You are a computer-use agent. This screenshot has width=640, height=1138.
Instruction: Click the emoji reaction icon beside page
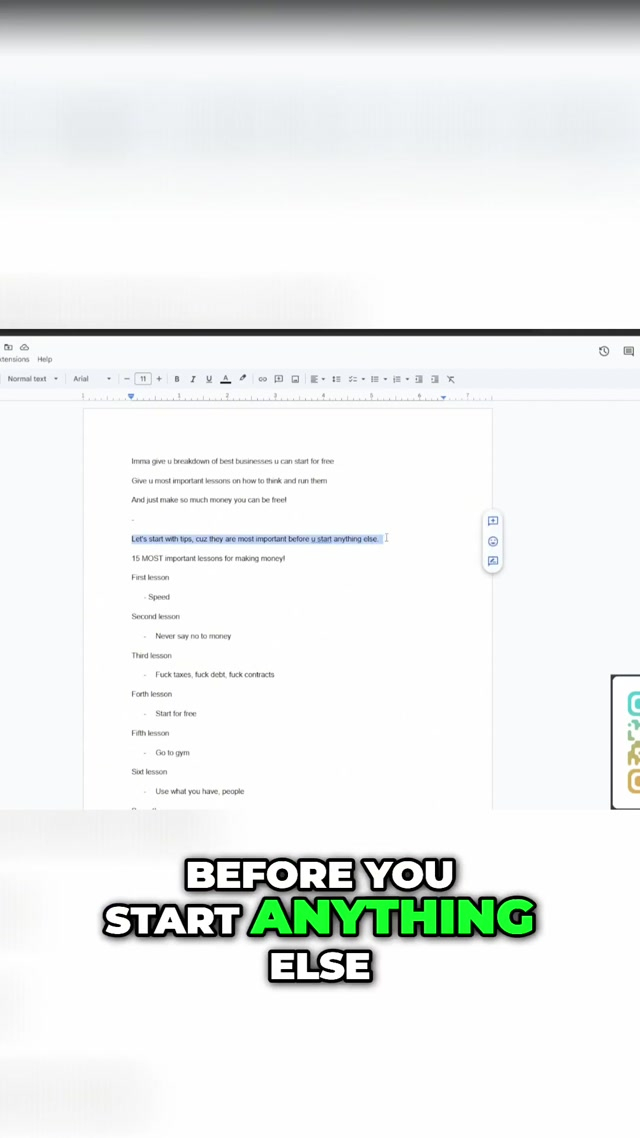(493, 541)
